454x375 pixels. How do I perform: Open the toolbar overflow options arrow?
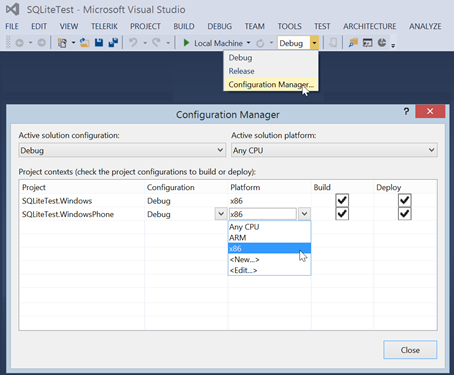tap(393, 45)
